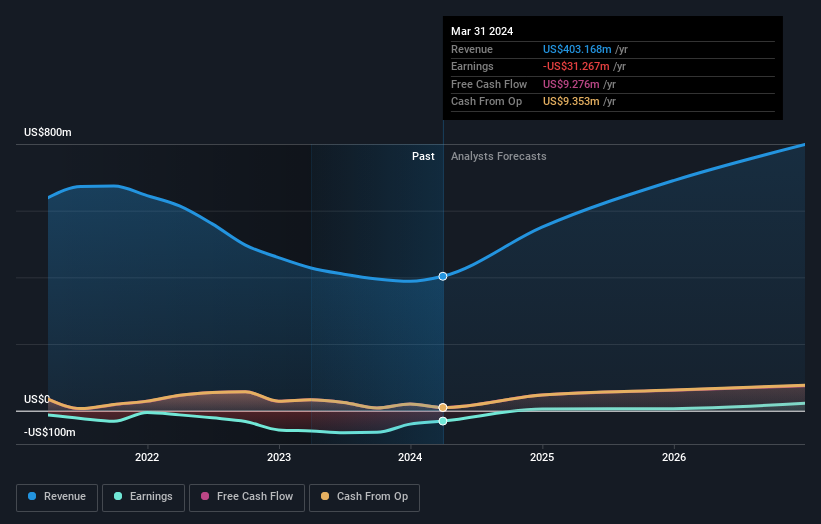This screenshot has height=524, width=821.
Task: Toggle the Earnings legend button
Action: click(x=143, y=497)
